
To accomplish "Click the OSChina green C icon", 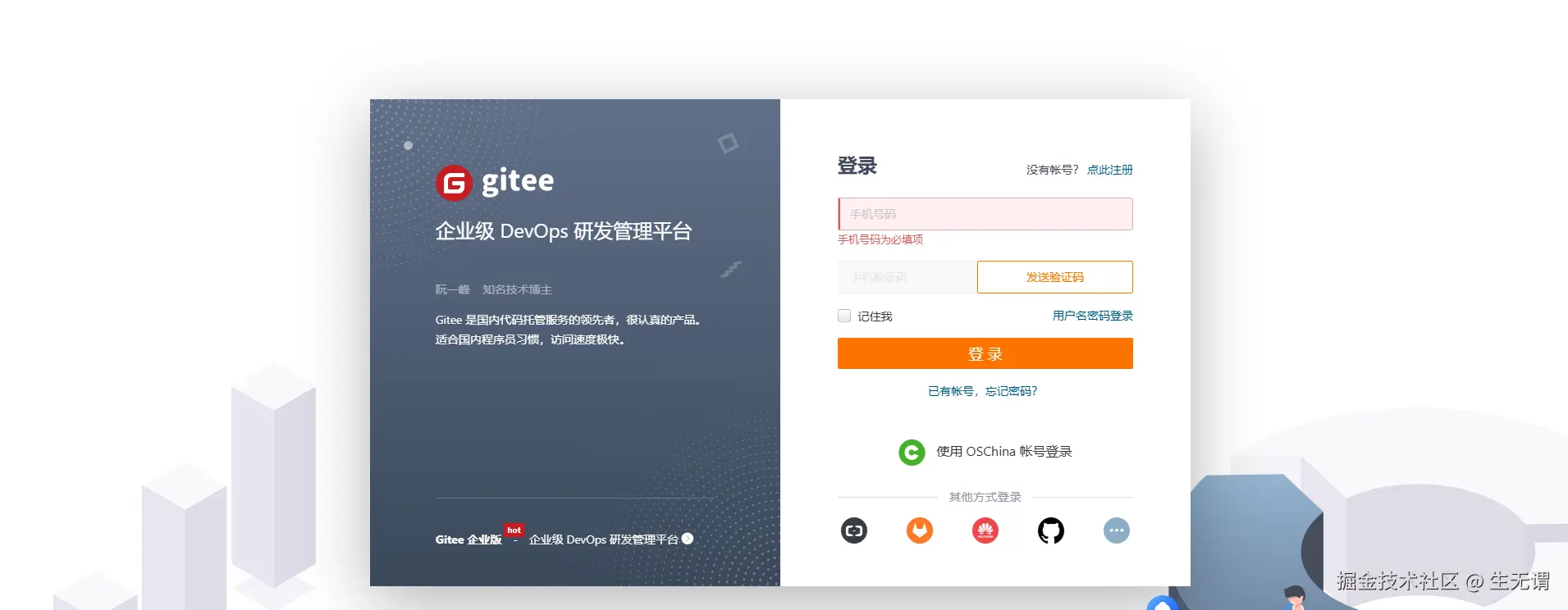I will coord(912,452).
